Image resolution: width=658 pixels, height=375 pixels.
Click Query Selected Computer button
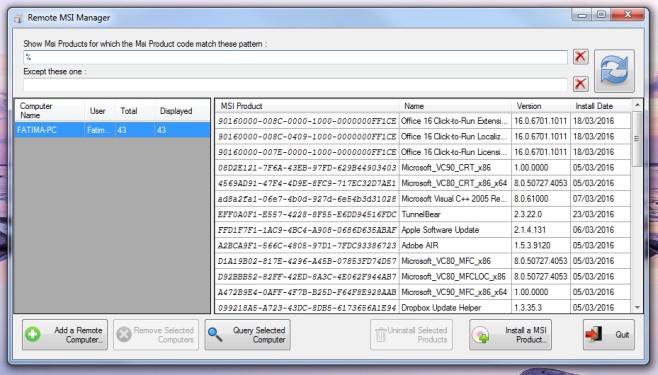click(x=248, y=335)
